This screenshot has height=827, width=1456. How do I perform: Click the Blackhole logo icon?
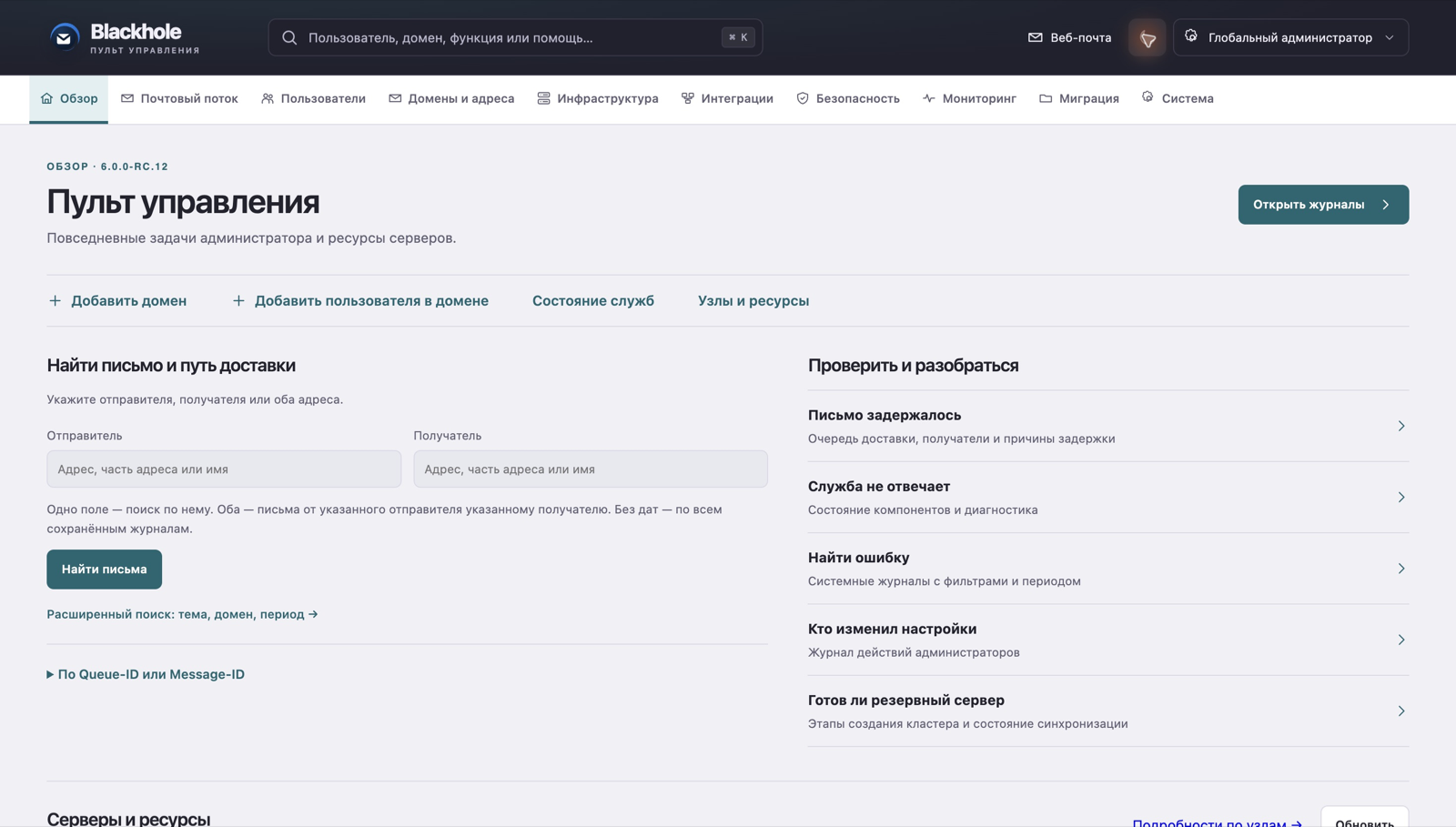(65, 37)
